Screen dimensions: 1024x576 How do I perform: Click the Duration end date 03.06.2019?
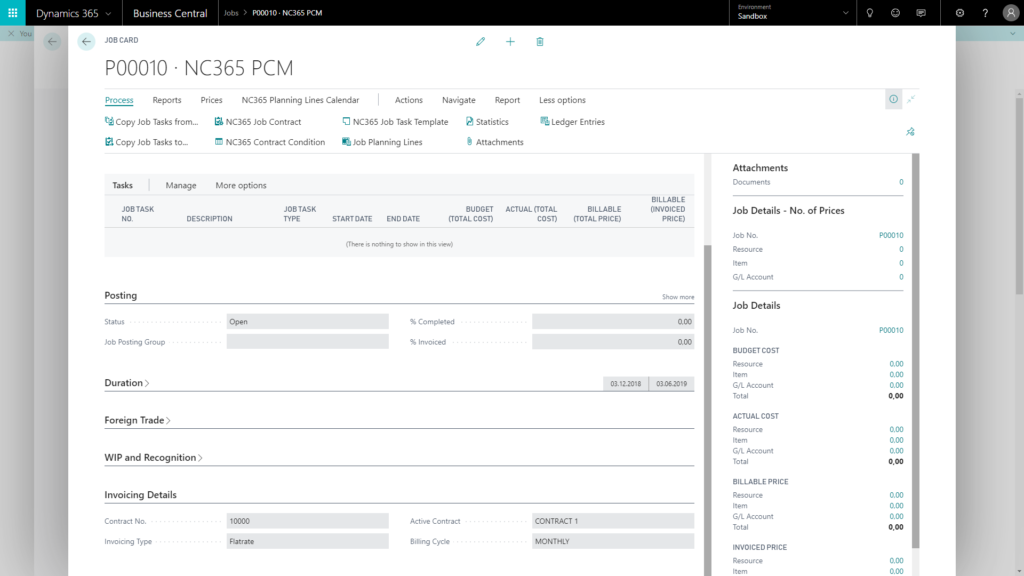(x=671, y=384)
